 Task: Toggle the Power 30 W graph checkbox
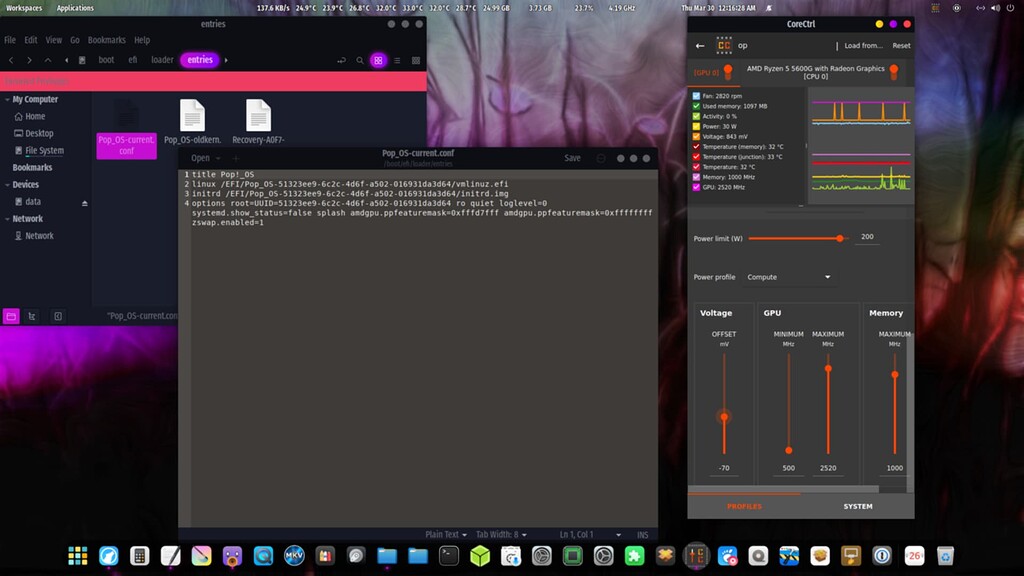[696, 126]
